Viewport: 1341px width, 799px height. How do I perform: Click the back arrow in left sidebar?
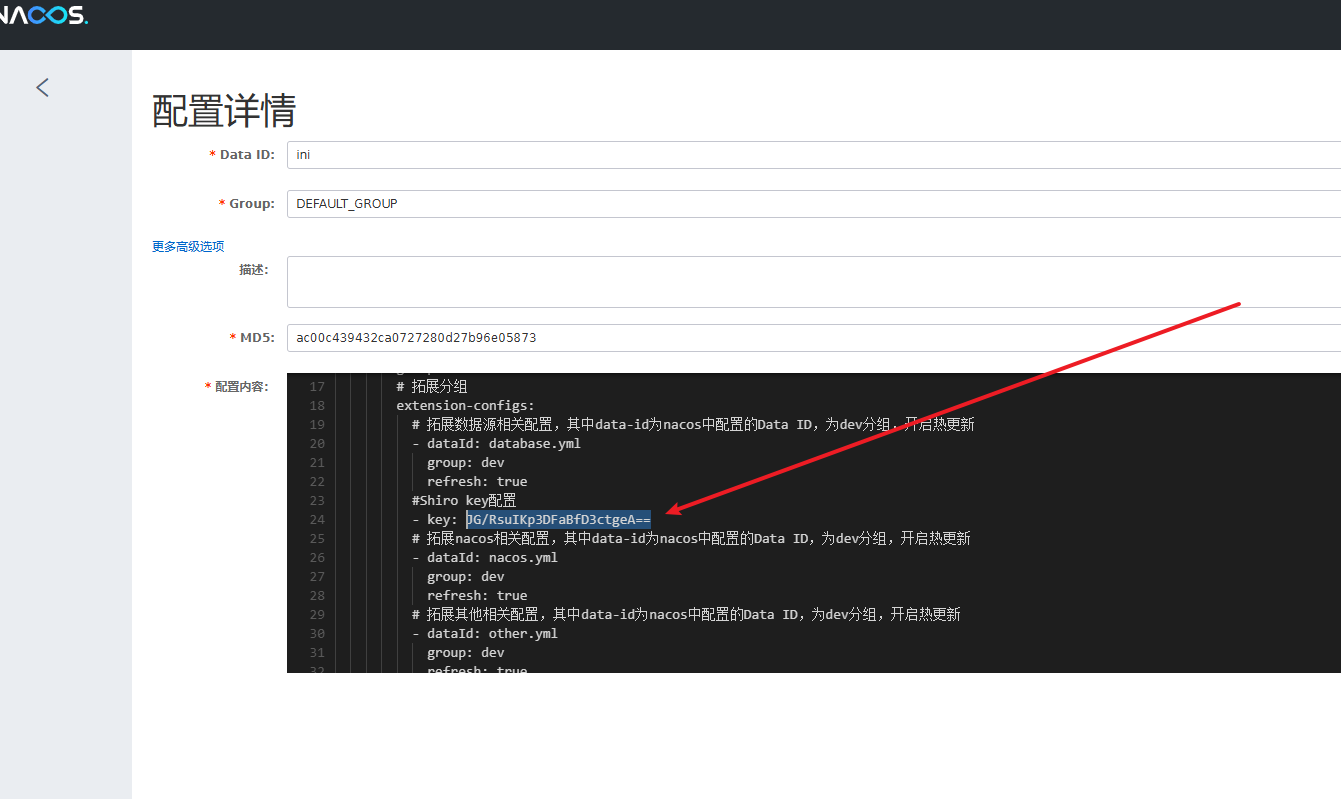(x=42, y=88)
